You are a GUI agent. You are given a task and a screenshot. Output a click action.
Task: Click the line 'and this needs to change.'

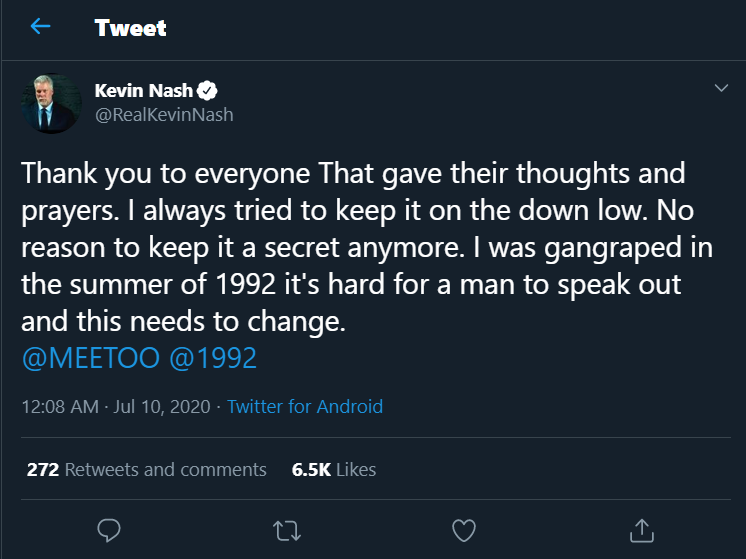[x=183, y=322]
